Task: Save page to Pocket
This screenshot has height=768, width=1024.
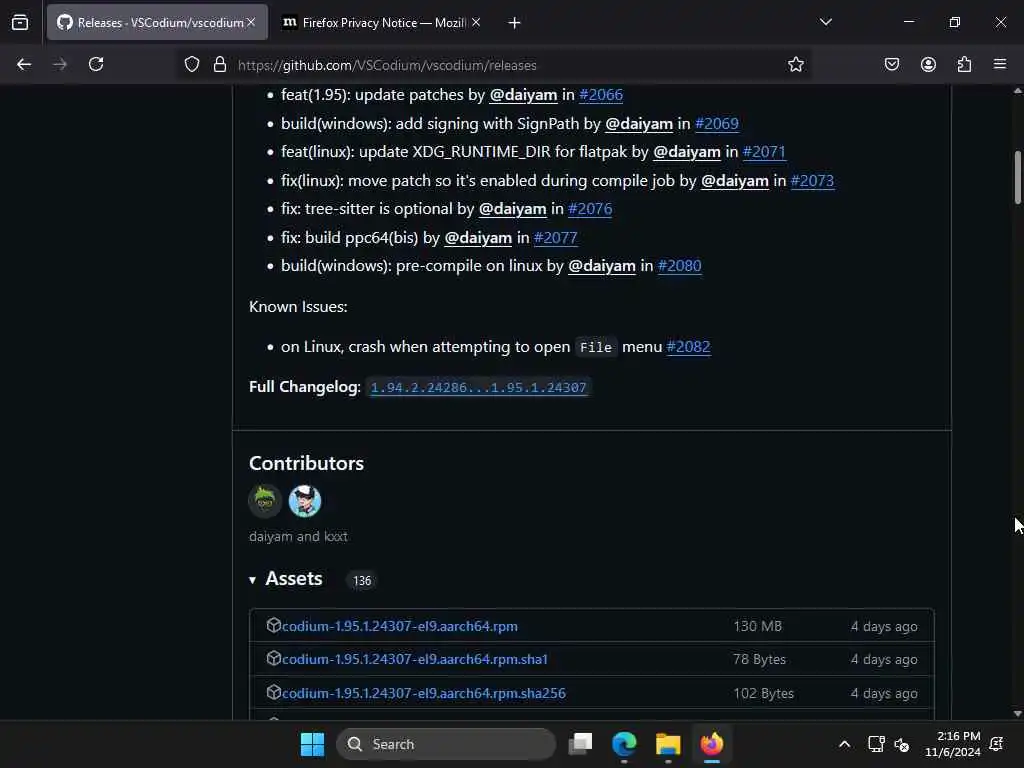Action: tap(891, 65)
